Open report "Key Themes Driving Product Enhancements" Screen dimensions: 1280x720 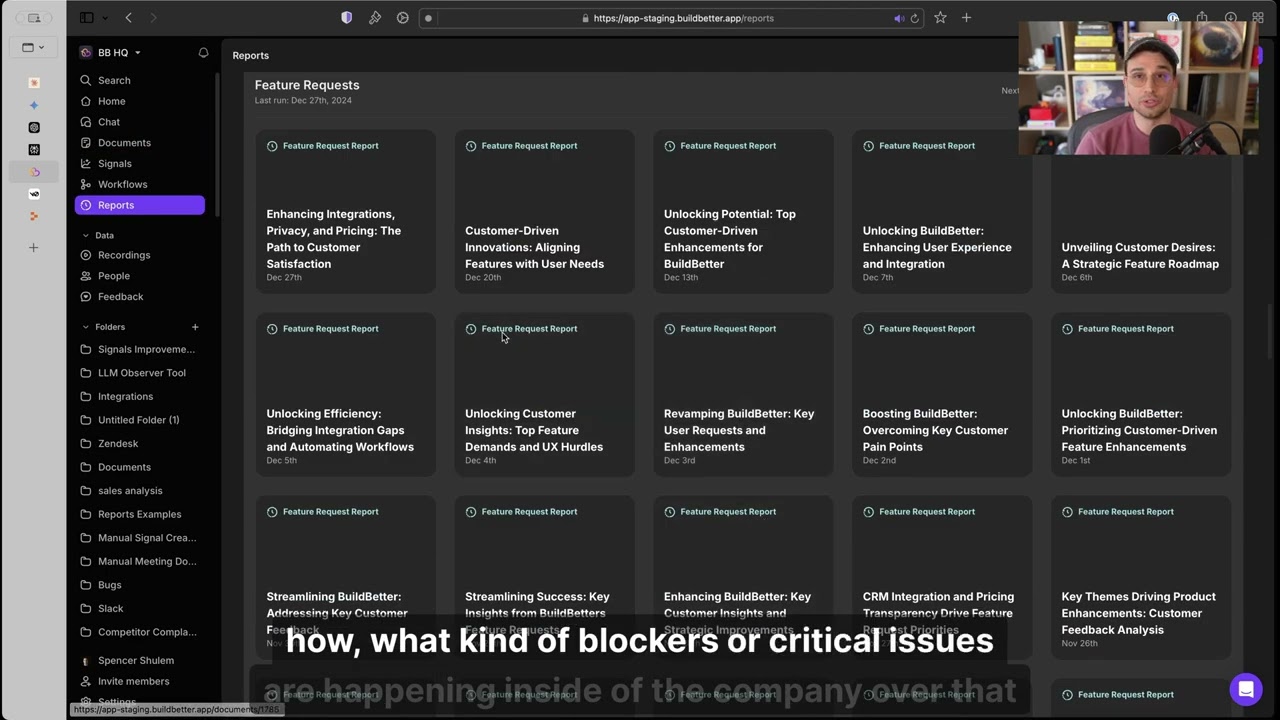coord(1141,577)
